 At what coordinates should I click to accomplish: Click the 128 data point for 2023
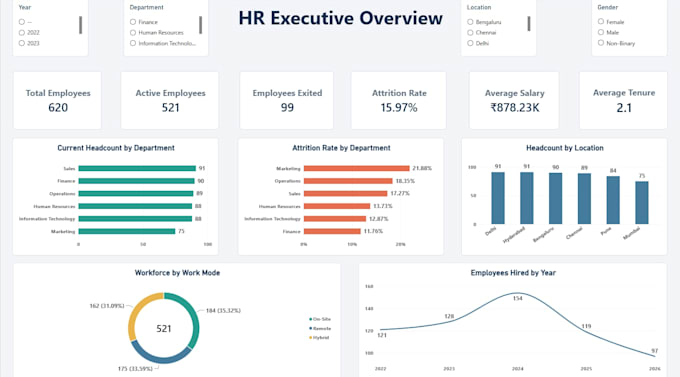pos(449,321)
